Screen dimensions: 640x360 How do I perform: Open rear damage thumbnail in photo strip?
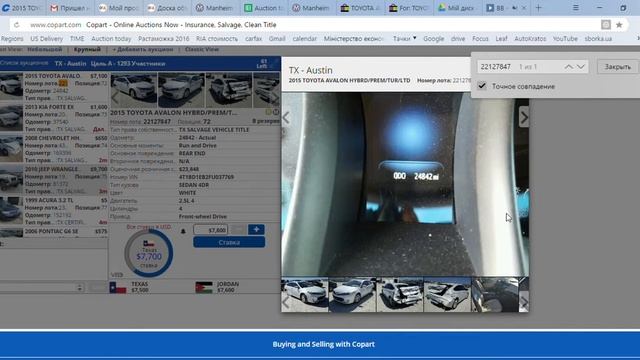point(400,294)
